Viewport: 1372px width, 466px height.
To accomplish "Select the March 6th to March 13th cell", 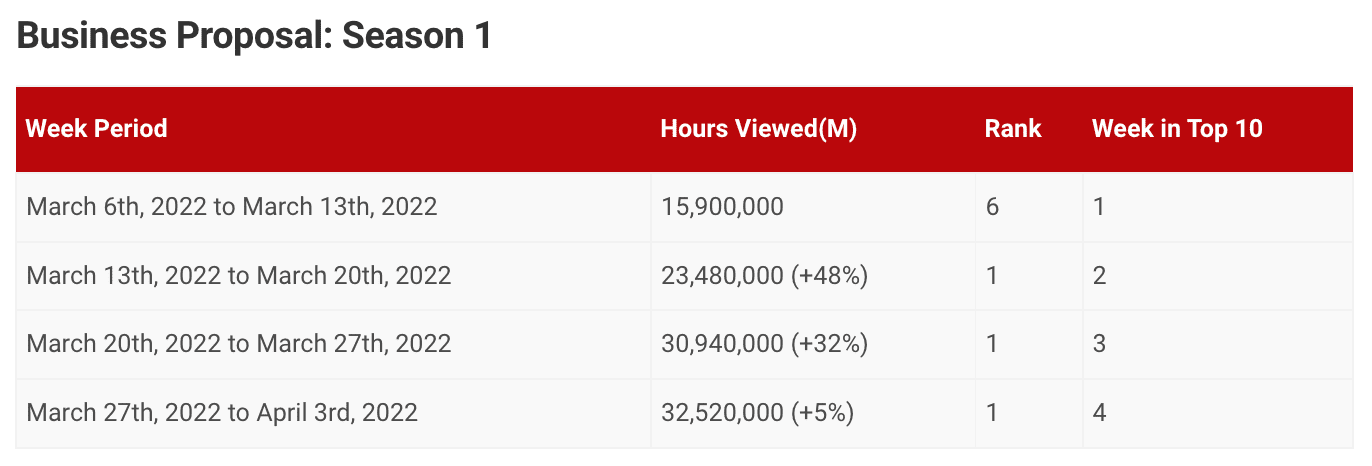I will 232,207.
